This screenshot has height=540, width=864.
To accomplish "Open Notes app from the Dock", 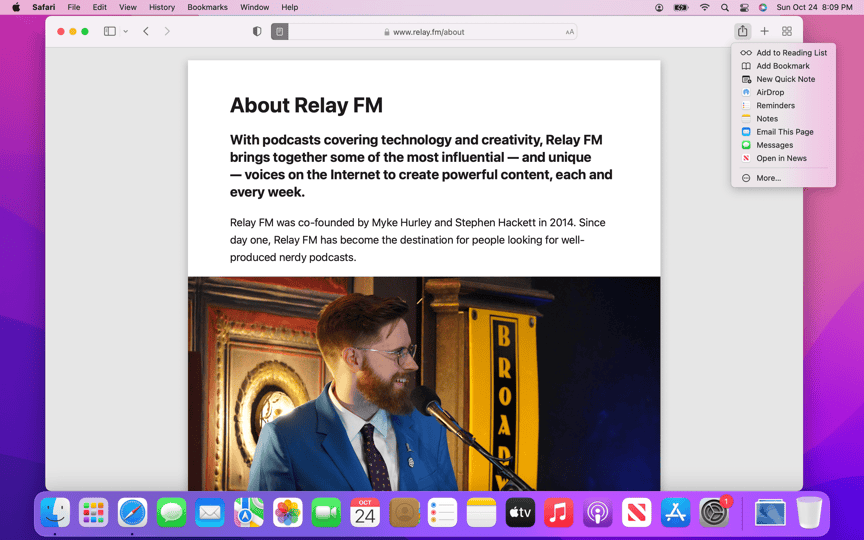I will pos(481,512).
